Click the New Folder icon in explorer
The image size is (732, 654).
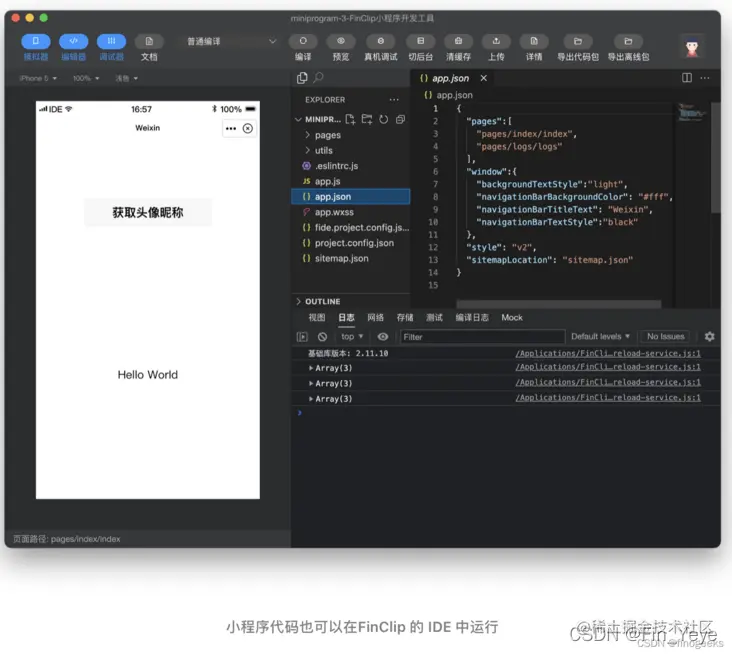coord(367,120)
